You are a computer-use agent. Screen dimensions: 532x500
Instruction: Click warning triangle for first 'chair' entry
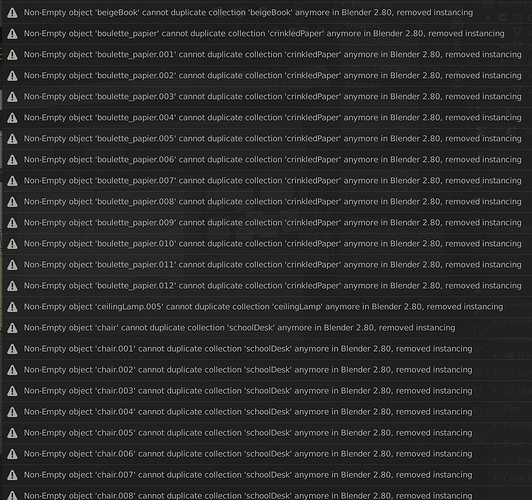12,328
